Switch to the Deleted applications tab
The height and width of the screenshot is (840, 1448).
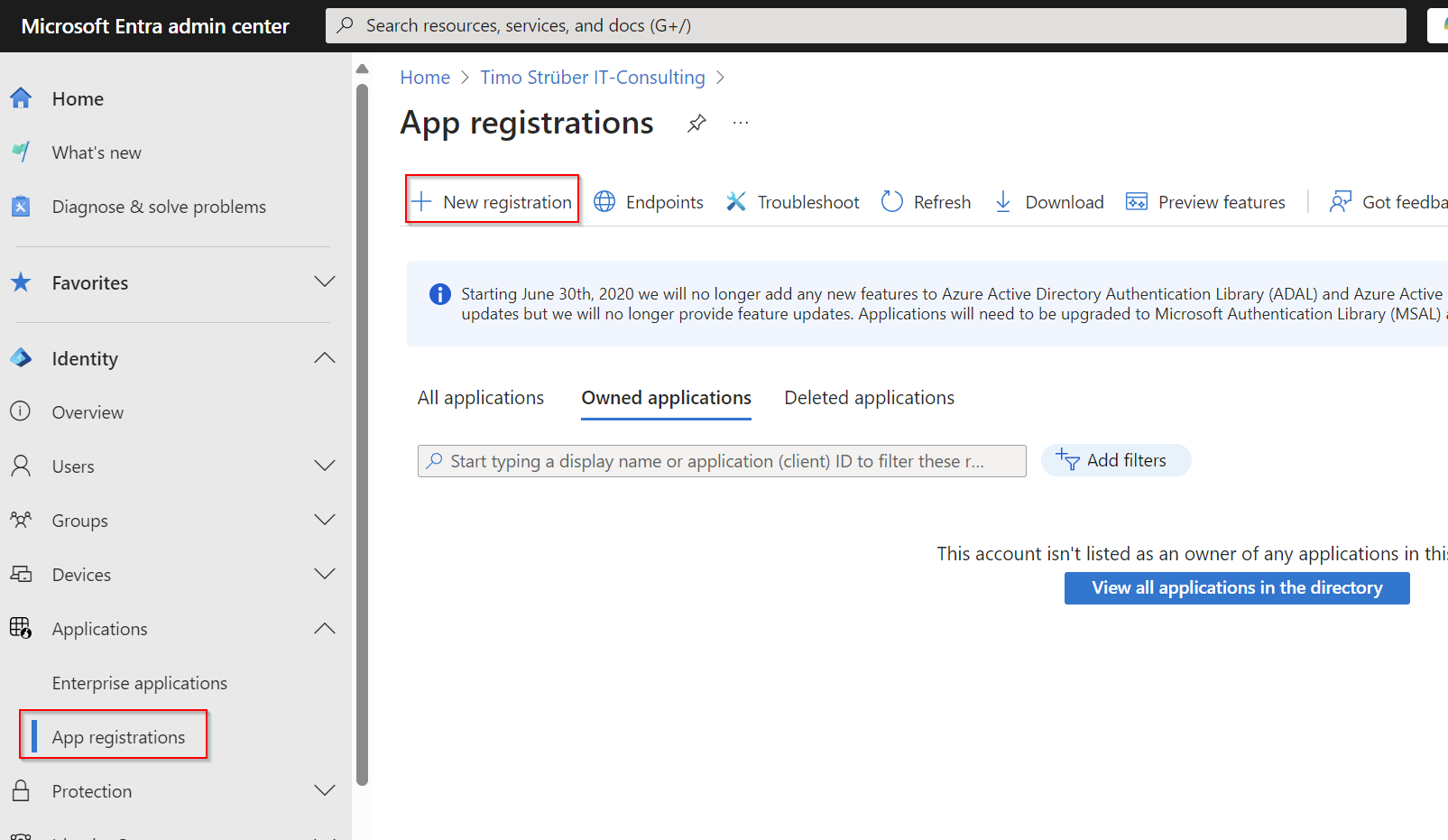click(x=869, y=398)
